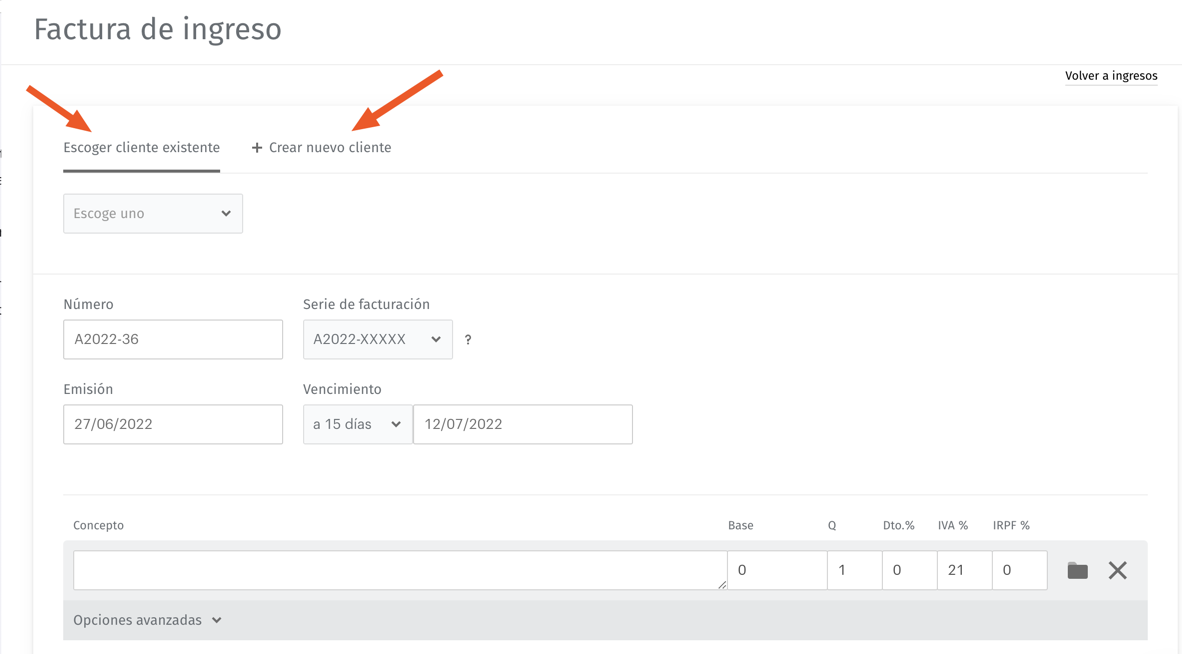Focus the Emisión date field
1182x654 pixels.
pyautogui.click(x=172, y=425)
